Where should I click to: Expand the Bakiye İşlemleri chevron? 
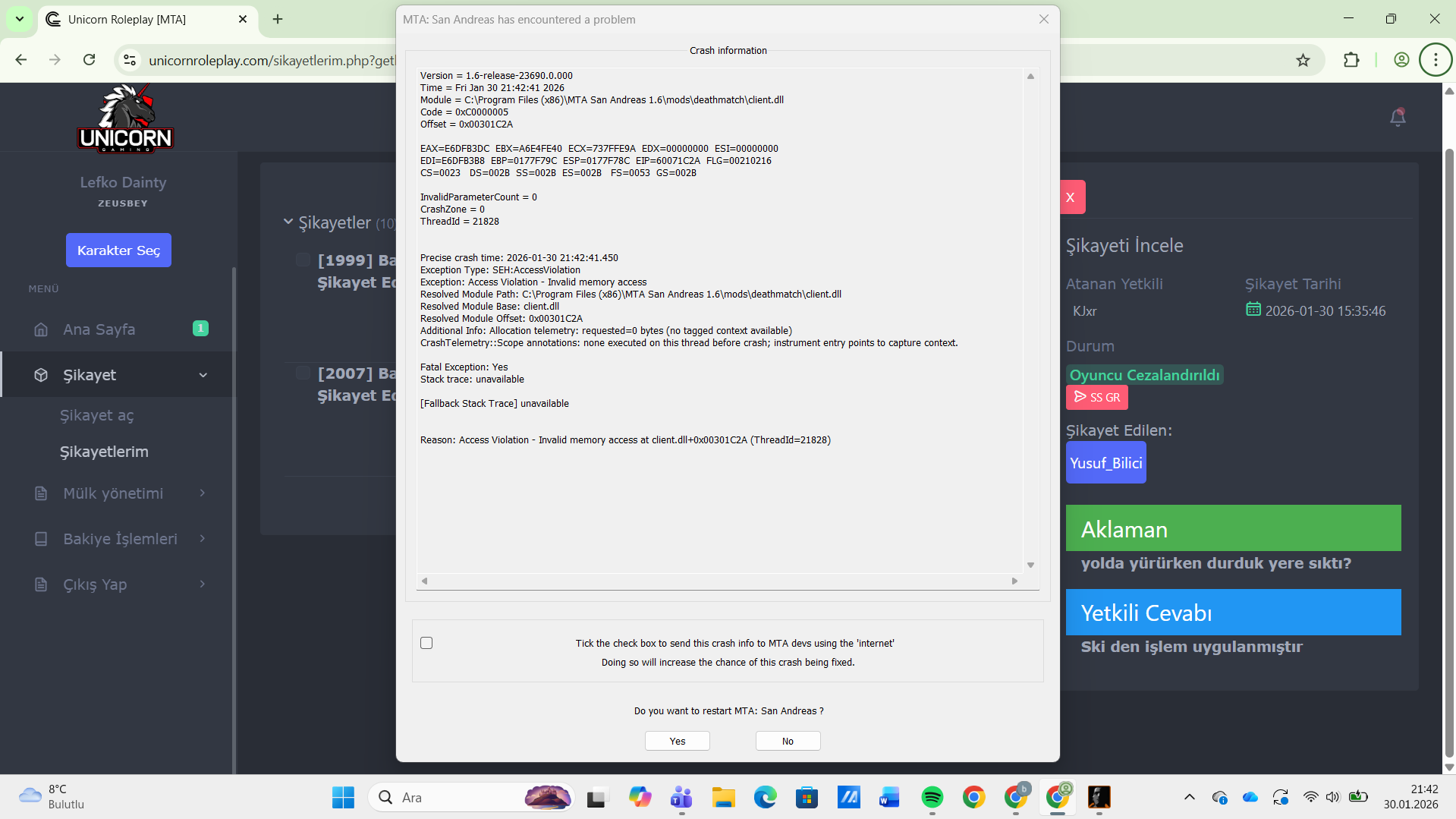[203, 539]
